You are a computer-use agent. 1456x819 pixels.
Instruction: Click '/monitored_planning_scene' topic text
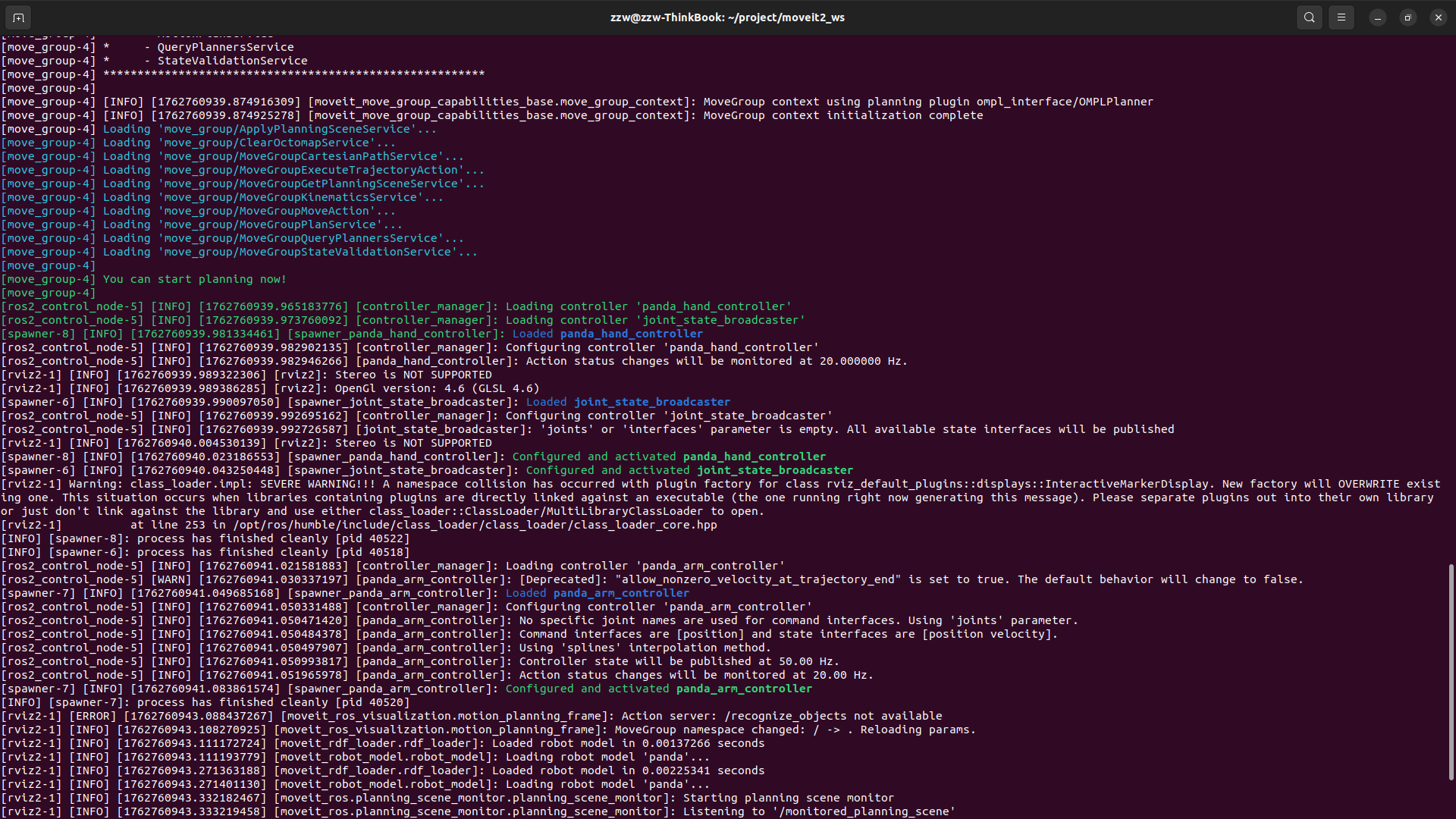point(864,811)
